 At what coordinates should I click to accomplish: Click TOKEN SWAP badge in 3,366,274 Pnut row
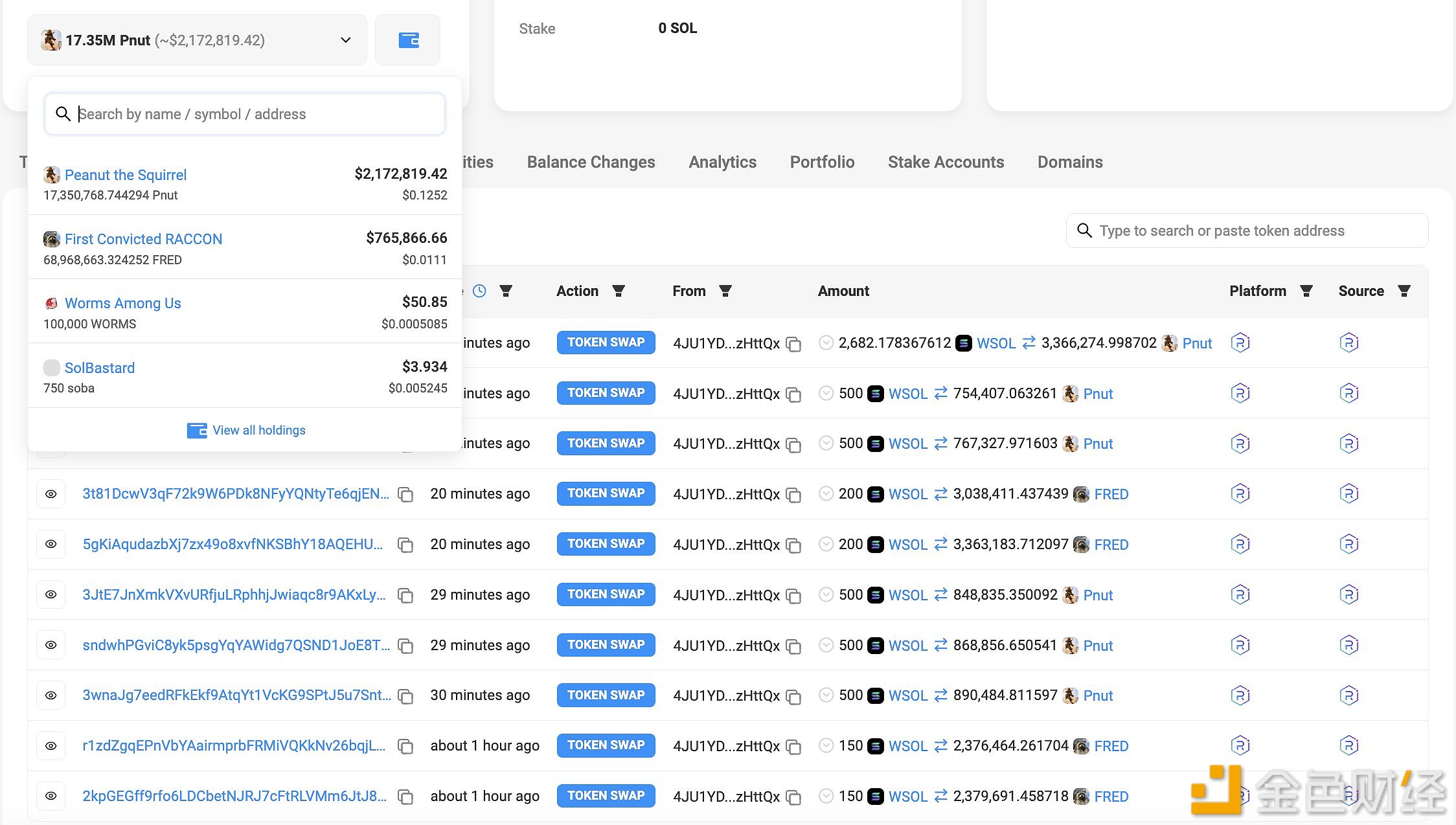[606, 343]
